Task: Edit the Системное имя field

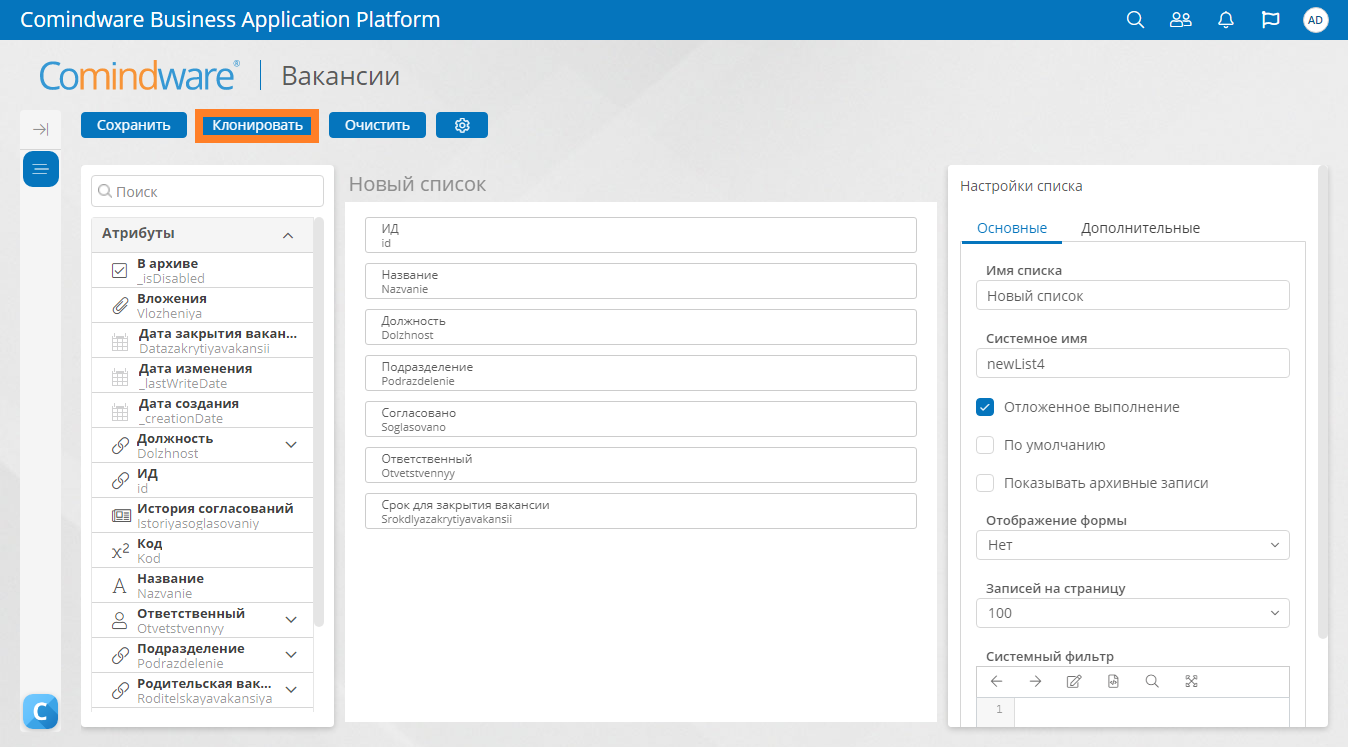Action: click(1133, 364)
